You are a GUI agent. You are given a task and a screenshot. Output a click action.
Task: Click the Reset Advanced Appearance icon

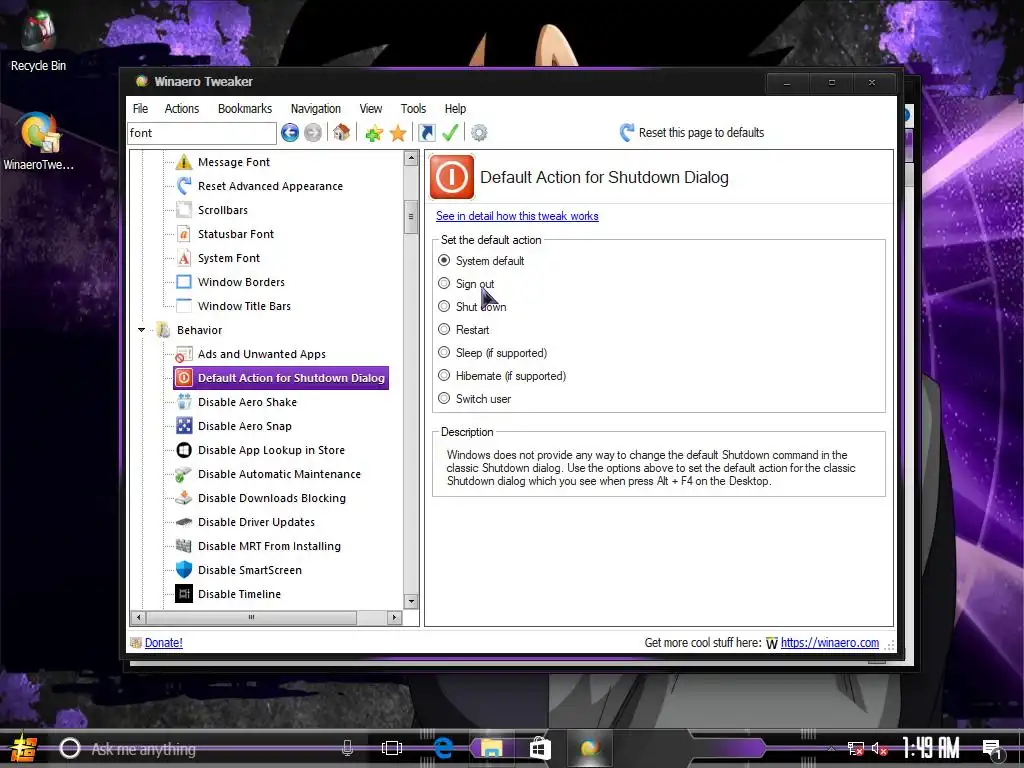(184, 186)
